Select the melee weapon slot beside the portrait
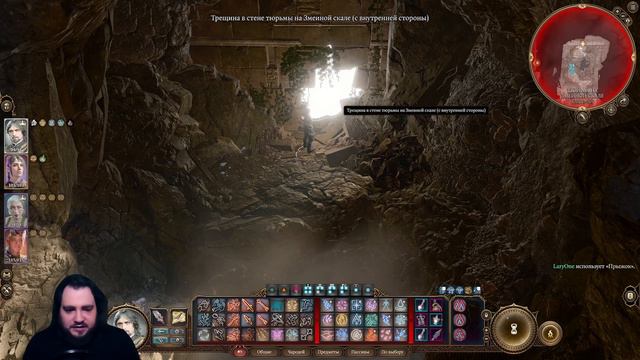 pyautogui.click(x=159, y=317)
